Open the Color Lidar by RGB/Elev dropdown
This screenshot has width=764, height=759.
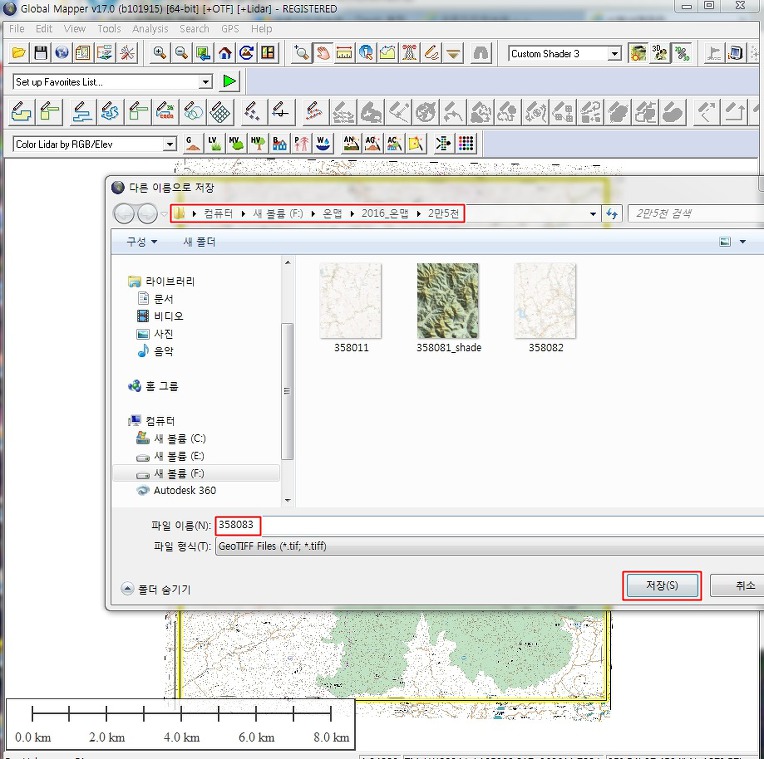[x=170, y=144]
